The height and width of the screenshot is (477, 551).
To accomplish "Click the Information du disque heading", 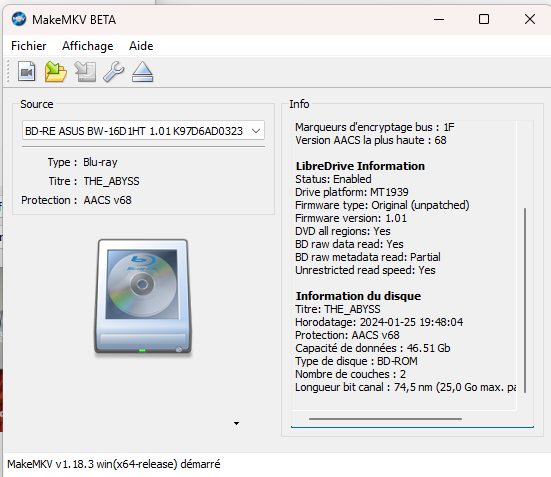I will tap(358, 296).
